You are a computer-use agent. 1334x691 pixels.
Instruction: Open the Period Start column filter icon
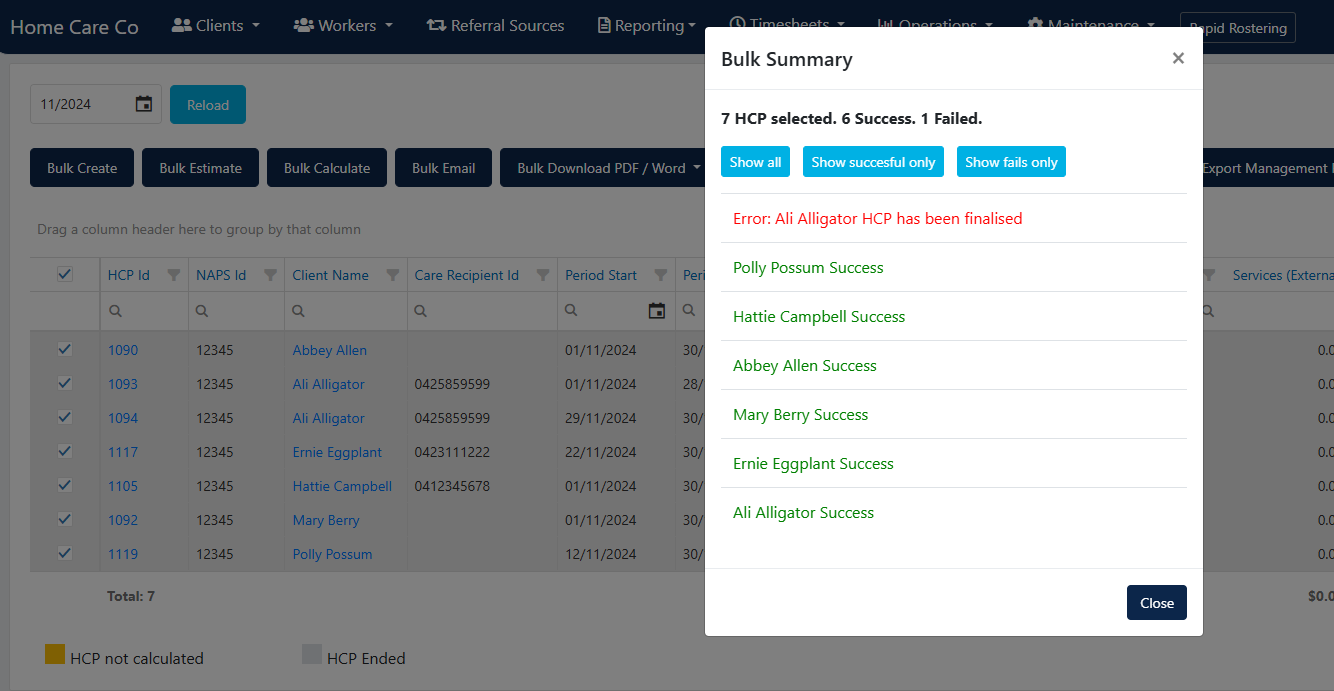(x=661, y=275)
